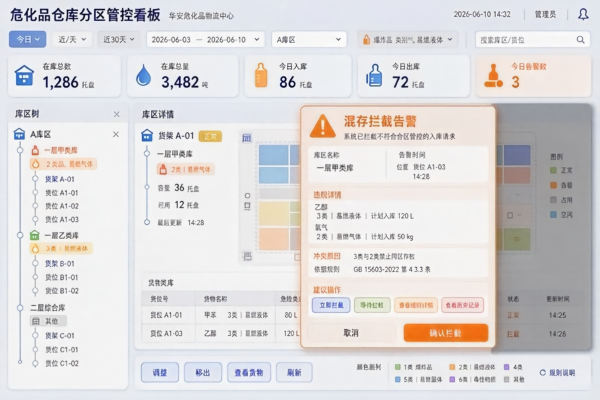Click the orange shelf map cell
The image size is (600, 400).
pyautogui.click(x=274, y=239)
